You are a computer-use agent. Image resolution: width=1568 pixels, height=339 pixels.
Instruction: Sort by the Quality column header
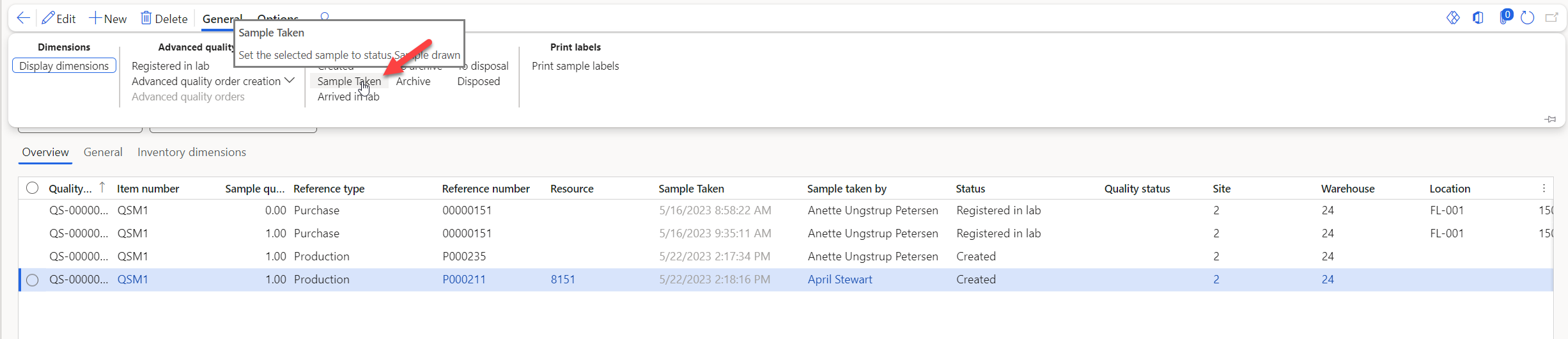point(70,189)
